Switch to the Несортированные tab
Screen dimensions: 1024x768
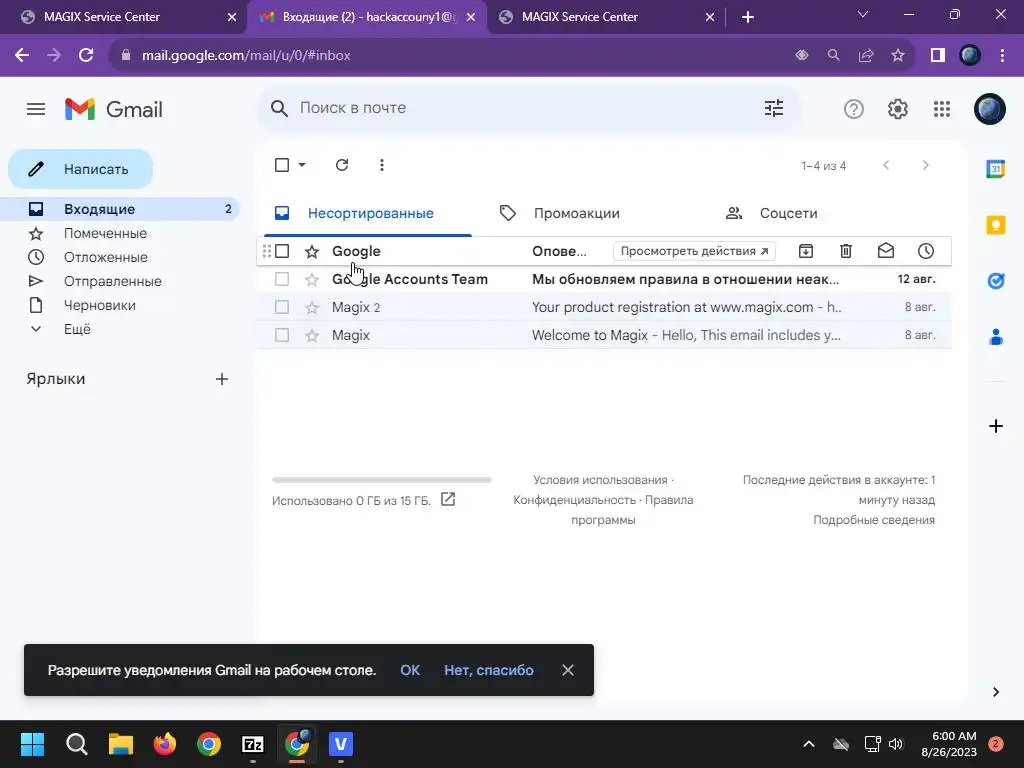[x=368, y=214]
